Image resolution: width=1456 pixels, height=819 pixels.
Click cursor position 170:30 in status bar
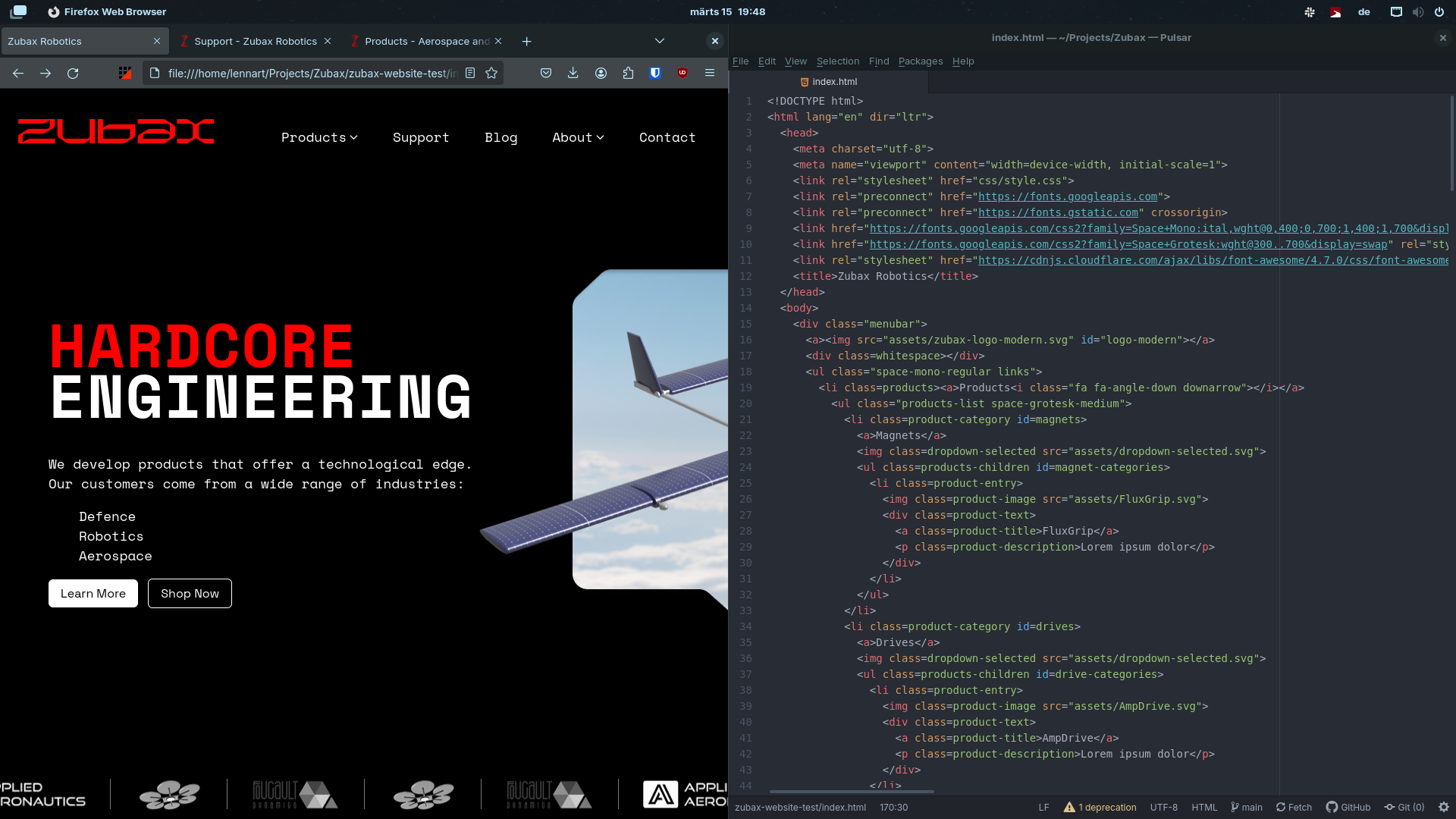(x=893, y=808)
